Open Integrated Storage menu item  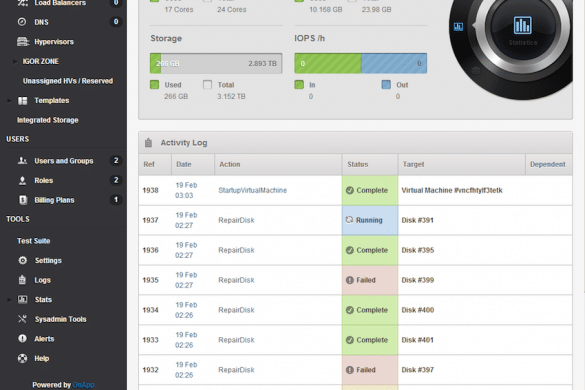point(48,120)
